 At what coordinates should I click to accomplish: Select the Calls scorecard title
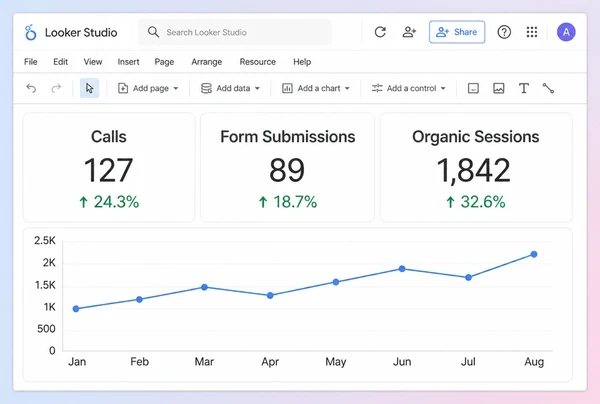[109, 137]
